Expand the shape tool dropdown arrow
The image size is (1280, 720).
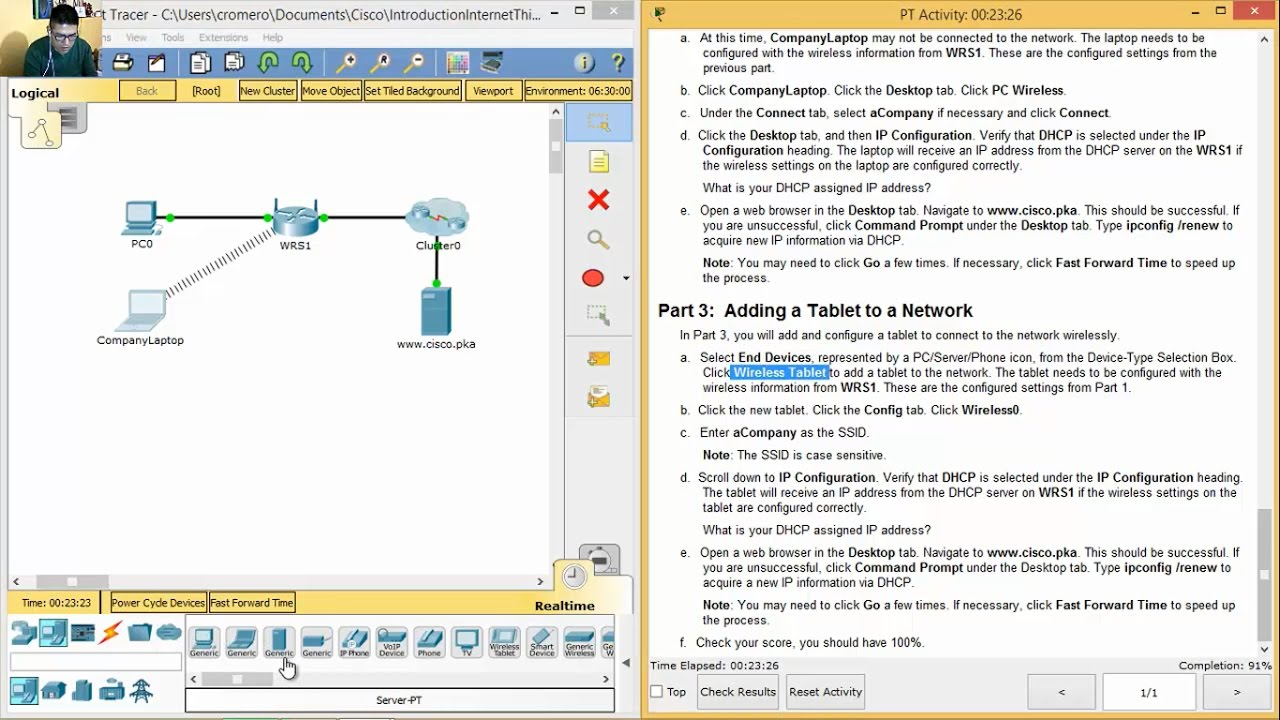click(x=626, y=278)
